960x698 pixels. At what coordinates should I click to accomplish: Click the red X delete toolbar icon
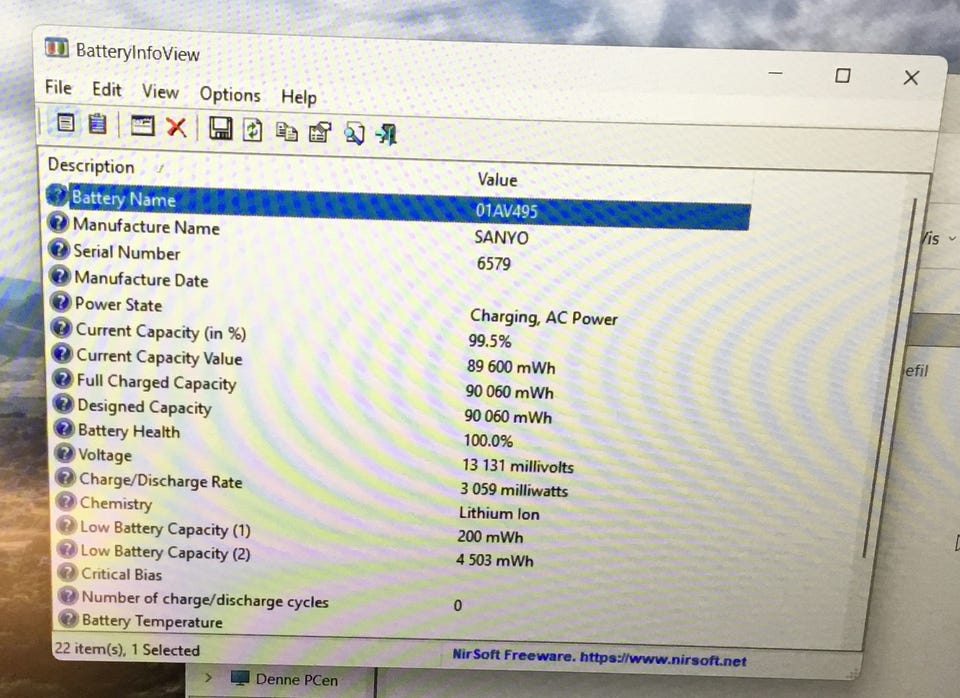pyautogui.click(x=176, y=127)
